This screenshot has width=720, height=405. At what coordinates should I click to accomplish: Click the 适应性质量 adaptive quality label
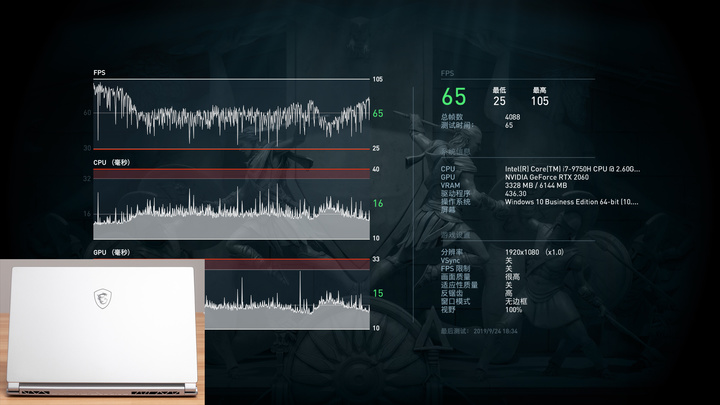tap(459, 285)
